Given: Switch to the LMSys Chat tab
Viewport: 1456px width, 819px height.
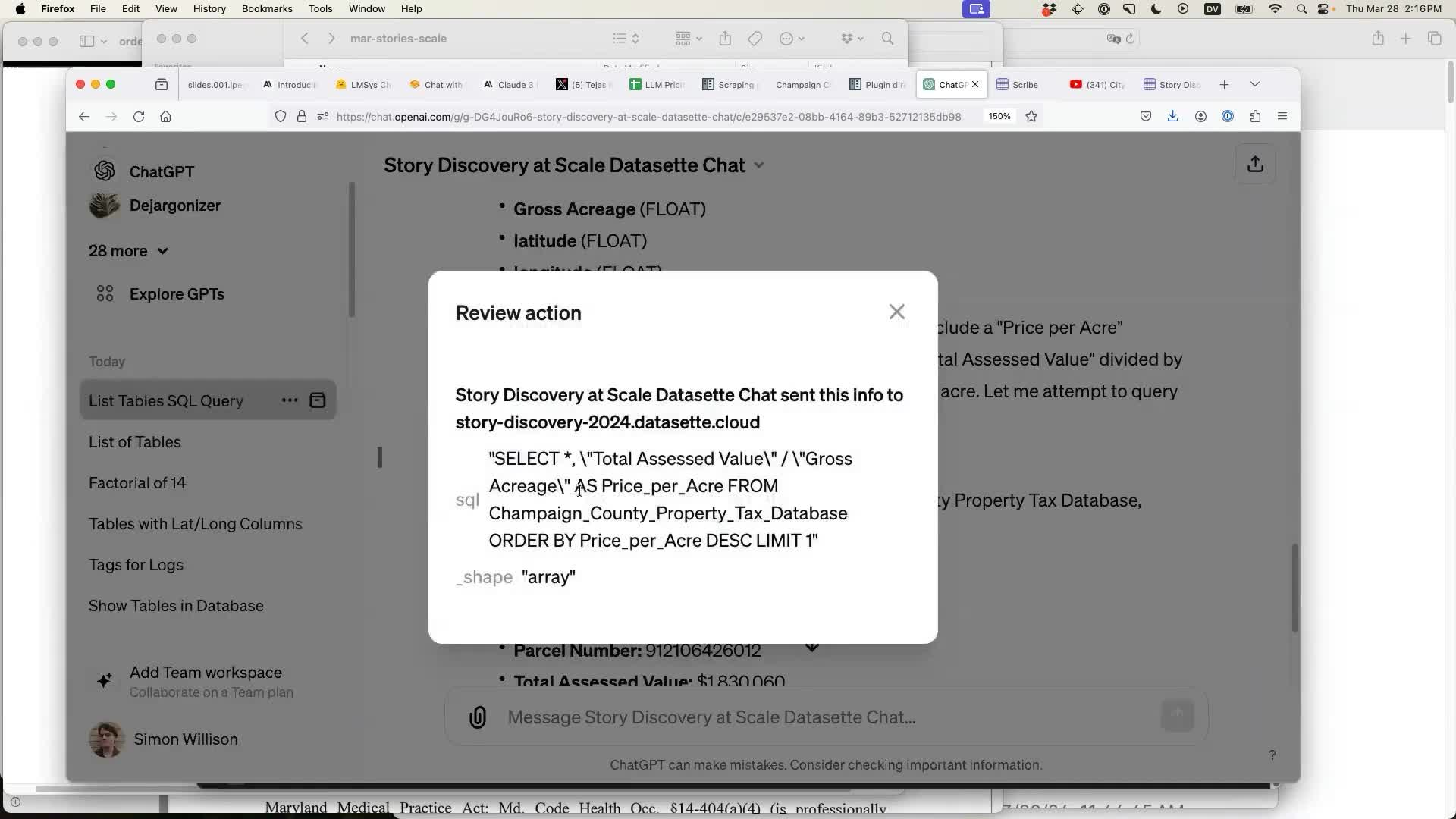Looking at the screenshot, I should pyautogui.click(x=363, y=84).
